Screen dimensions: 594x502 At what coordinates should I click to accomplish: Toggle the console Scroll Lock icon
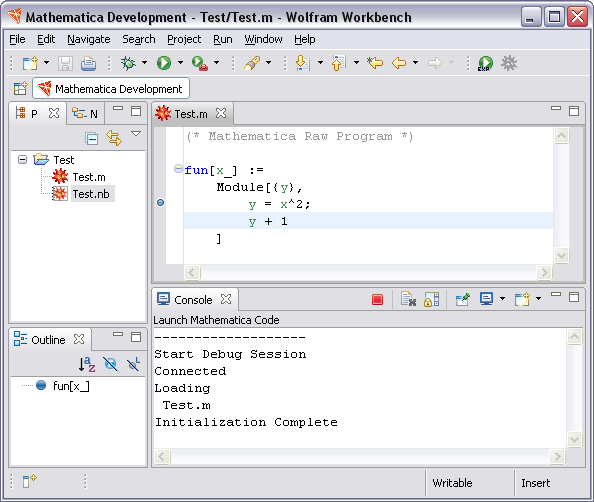pos(431,299)
